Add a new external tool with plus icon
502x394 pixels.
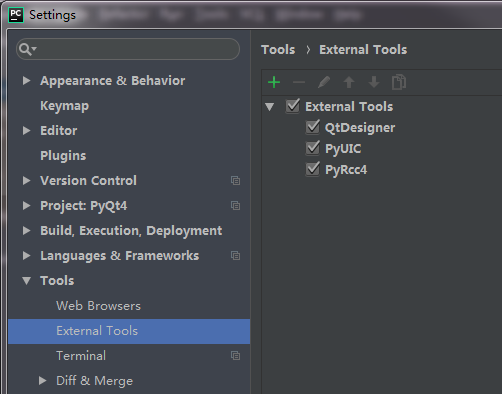point(274,82)
